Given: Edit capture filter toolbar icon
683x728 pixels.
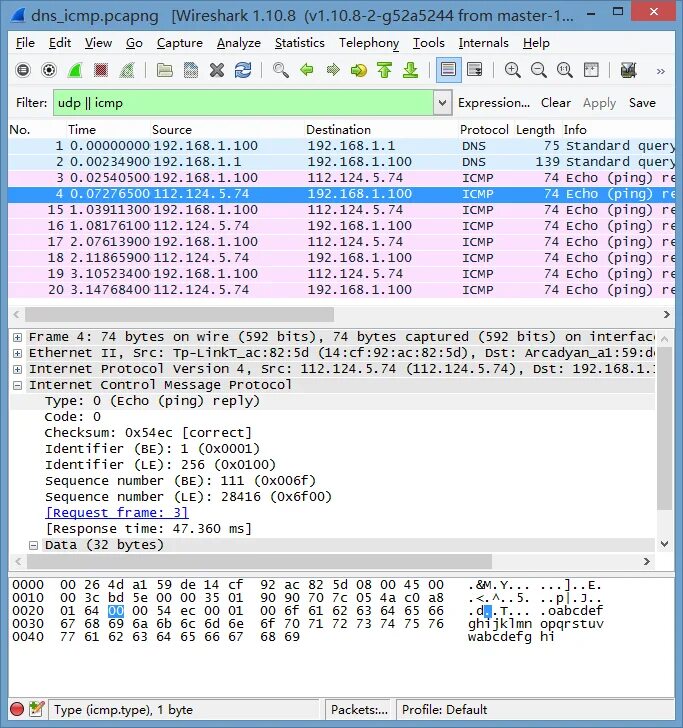Looking at the screenshot, I should 628,71.
